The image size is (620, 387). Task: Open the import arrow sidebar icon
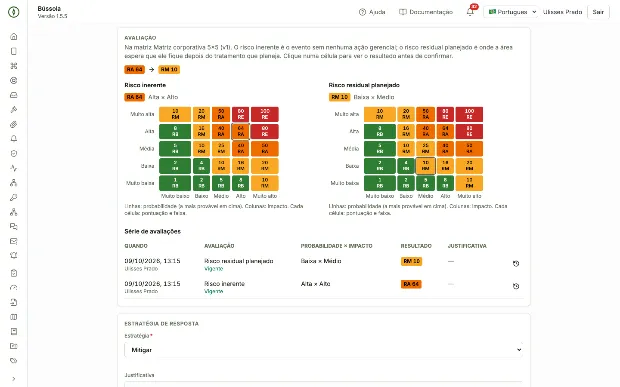click(x=13, y=302)
